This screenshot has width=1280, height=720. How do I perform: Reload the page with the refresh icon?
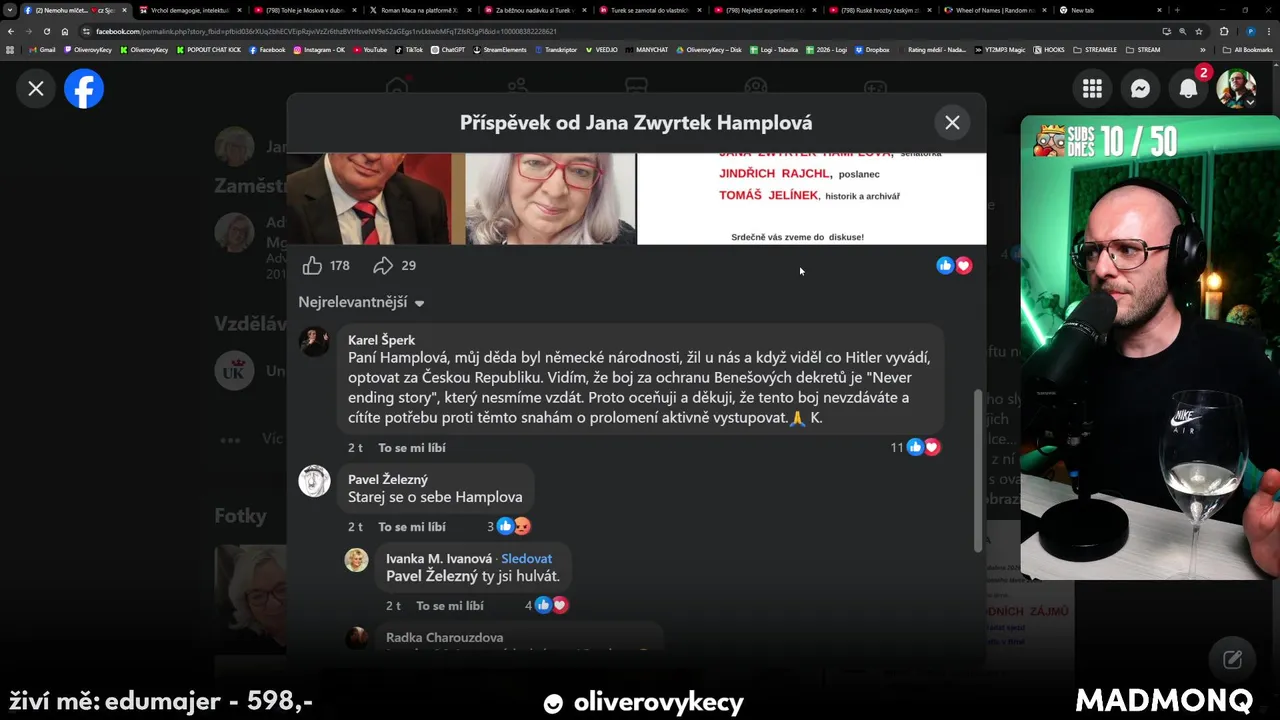point(46,31)
